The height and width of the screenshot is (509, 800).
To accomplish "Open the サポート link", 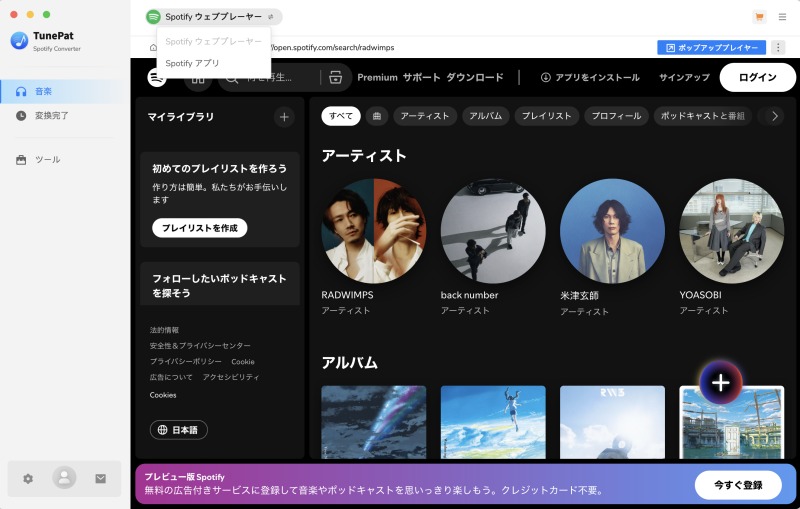I will [421, 78].
